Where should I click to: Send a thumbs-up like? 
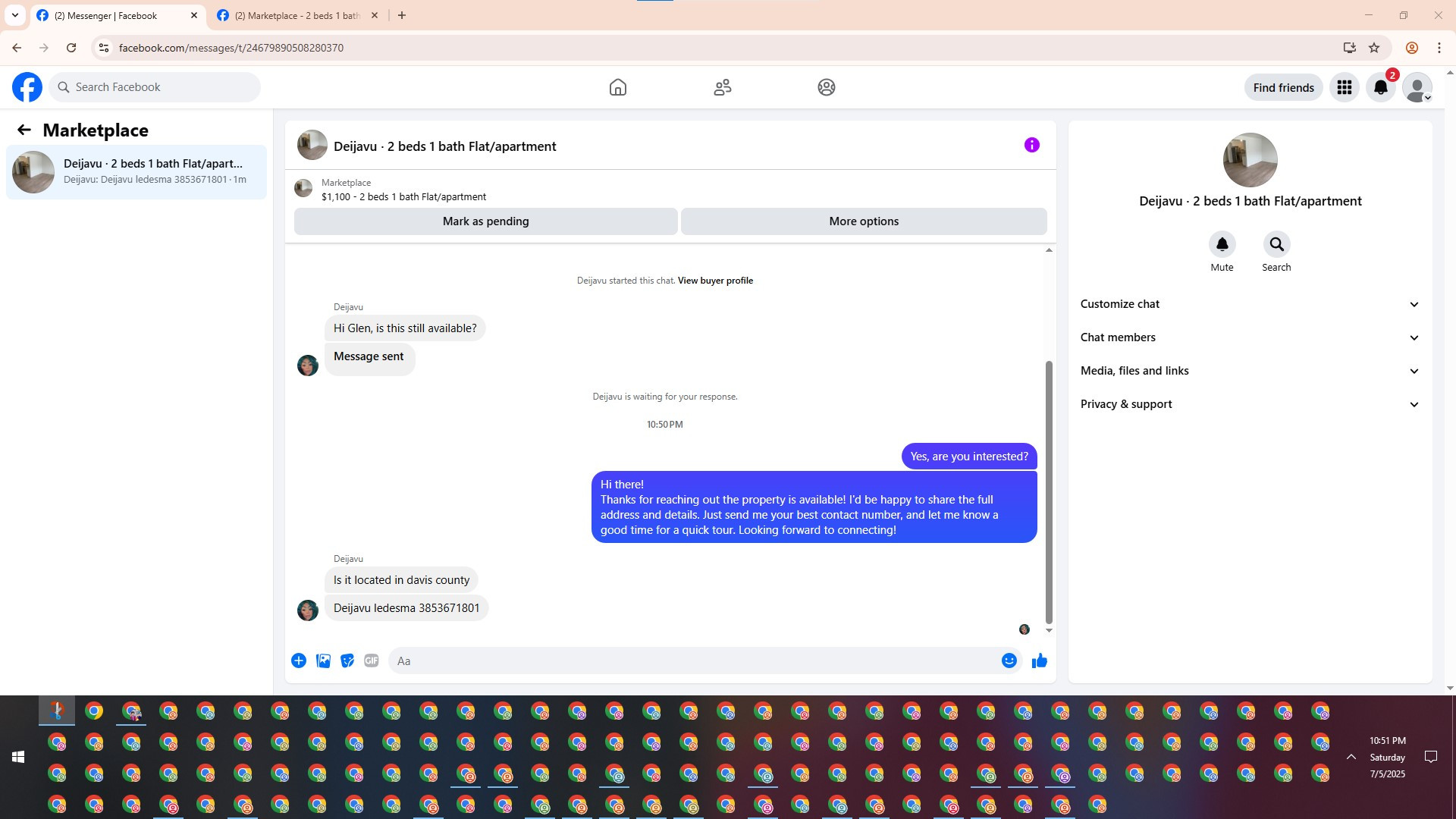(1039, 661)
